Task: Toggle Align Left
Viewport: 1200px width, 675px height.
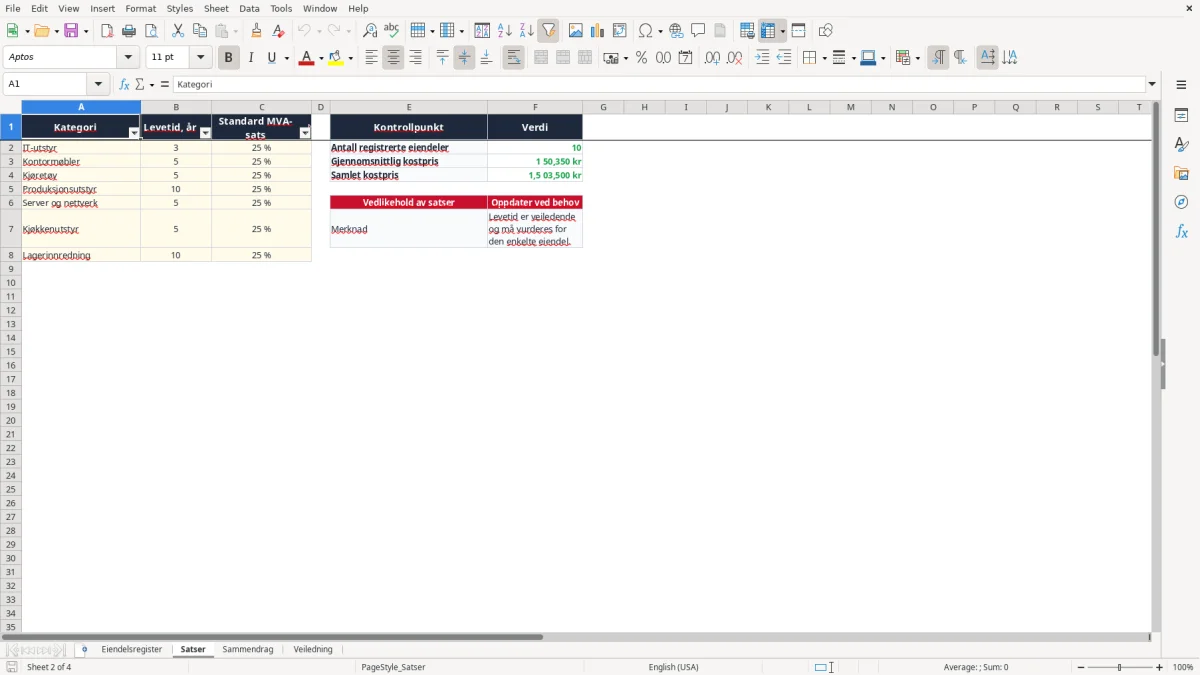Action: [371, 58]
